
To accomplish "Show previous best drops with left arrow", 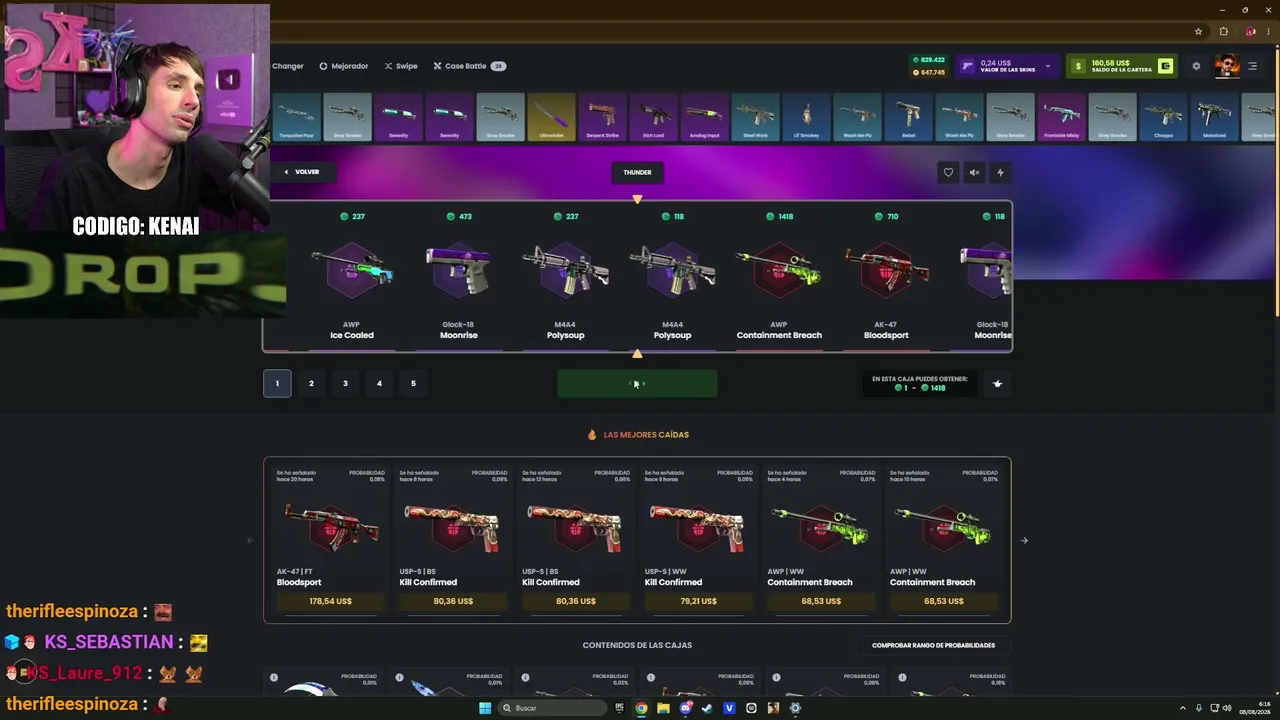I will point(250,540).
